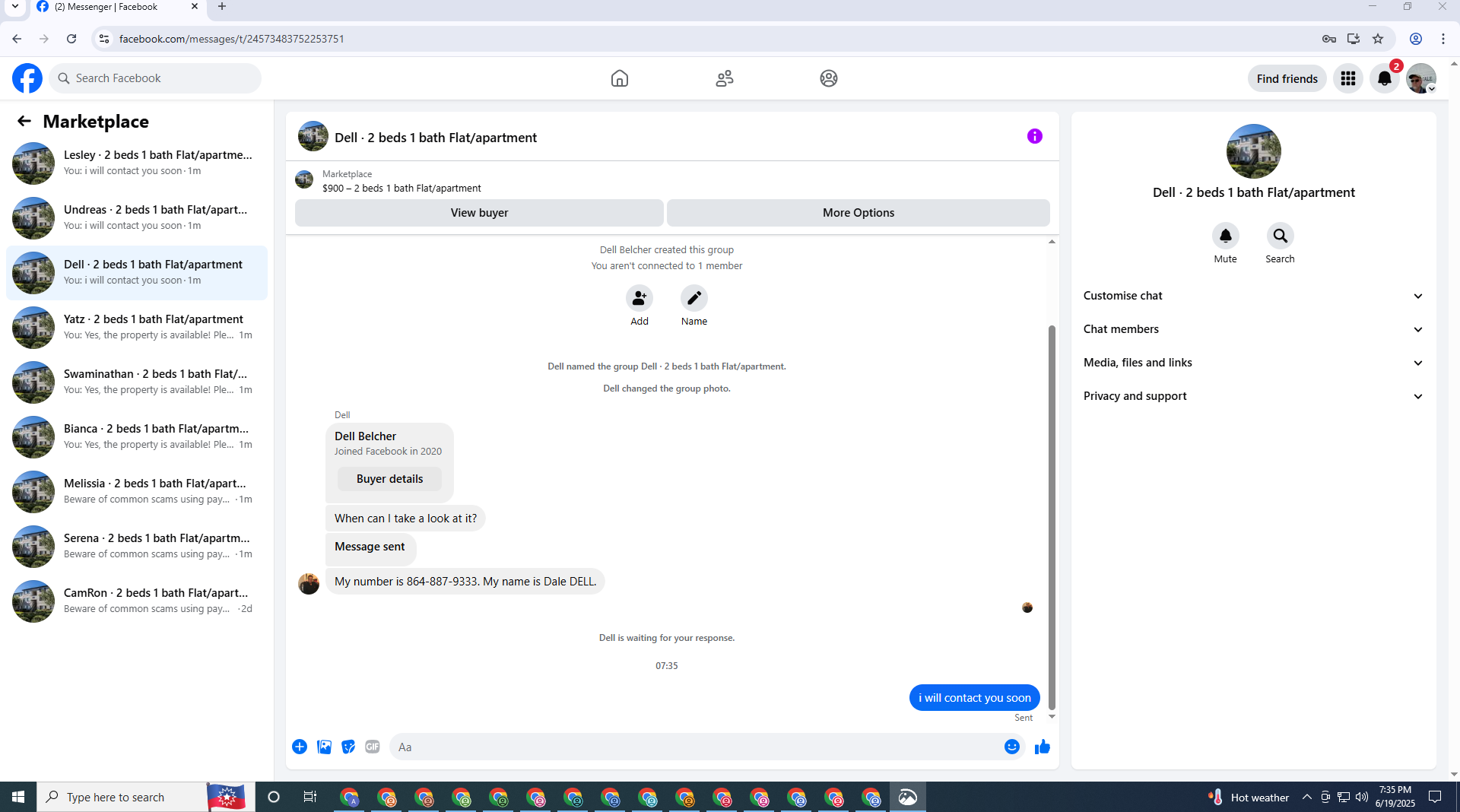
Task: Click the 'i will contact you soon' bubble
Action: [975, 698]
